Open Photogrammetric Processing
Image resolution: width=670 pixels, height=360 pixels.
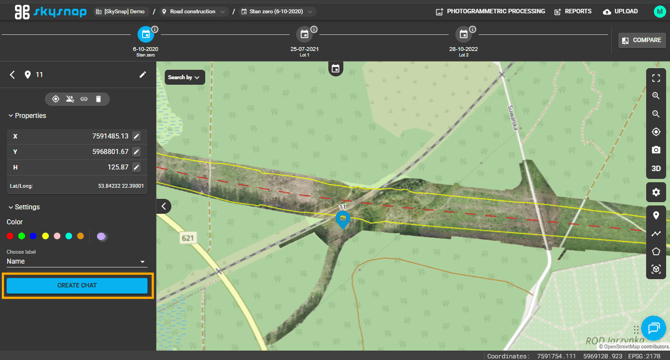(x=490, y=12)
